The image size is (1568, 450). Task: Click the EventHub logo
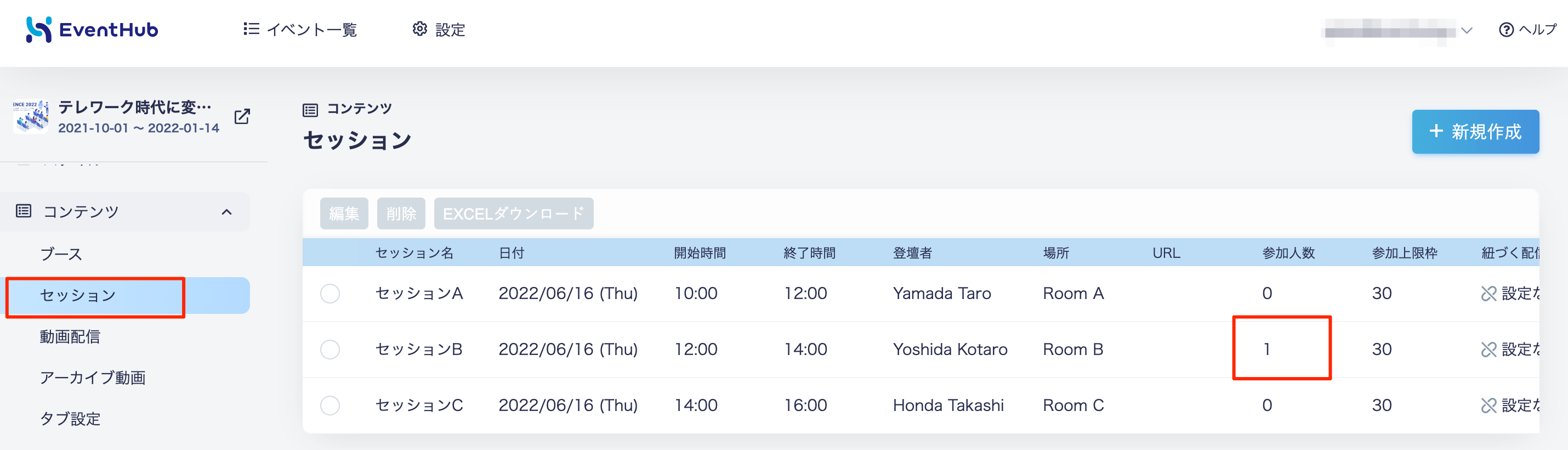[x=92, y=29]
